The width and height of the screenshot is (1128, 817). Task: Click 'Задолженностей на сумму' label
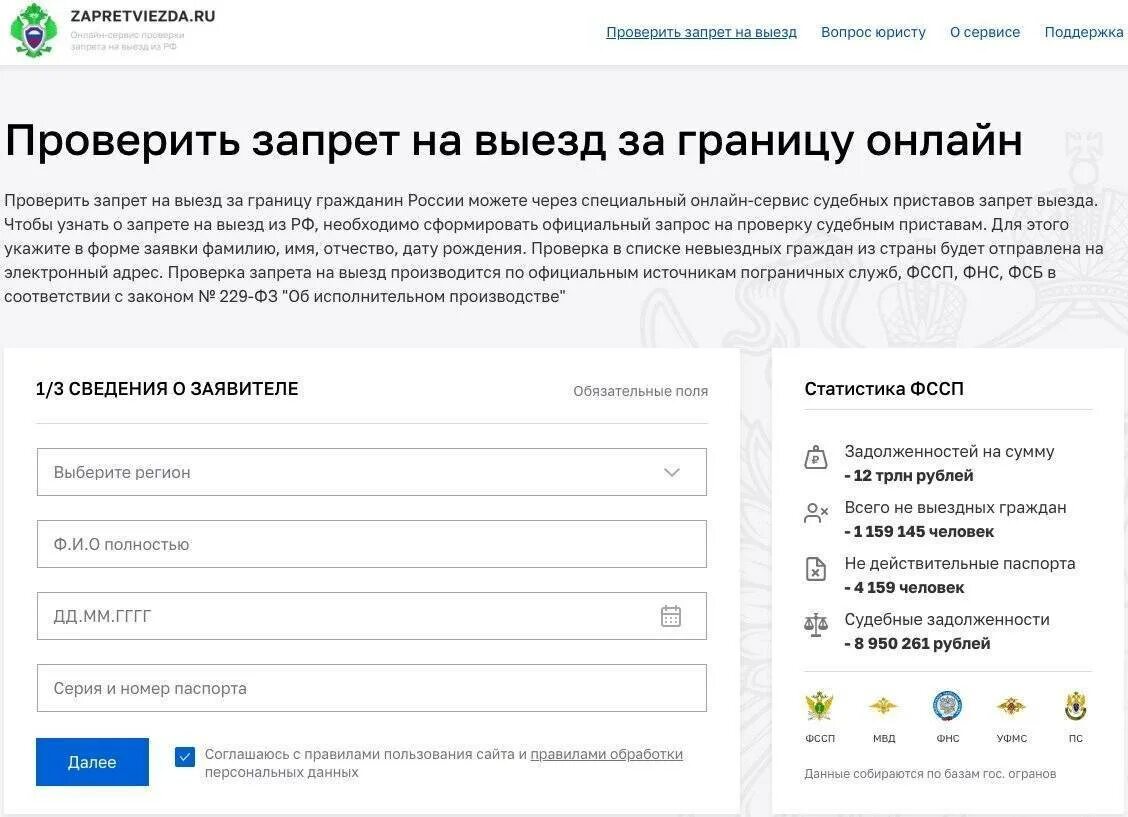[949, 452]
